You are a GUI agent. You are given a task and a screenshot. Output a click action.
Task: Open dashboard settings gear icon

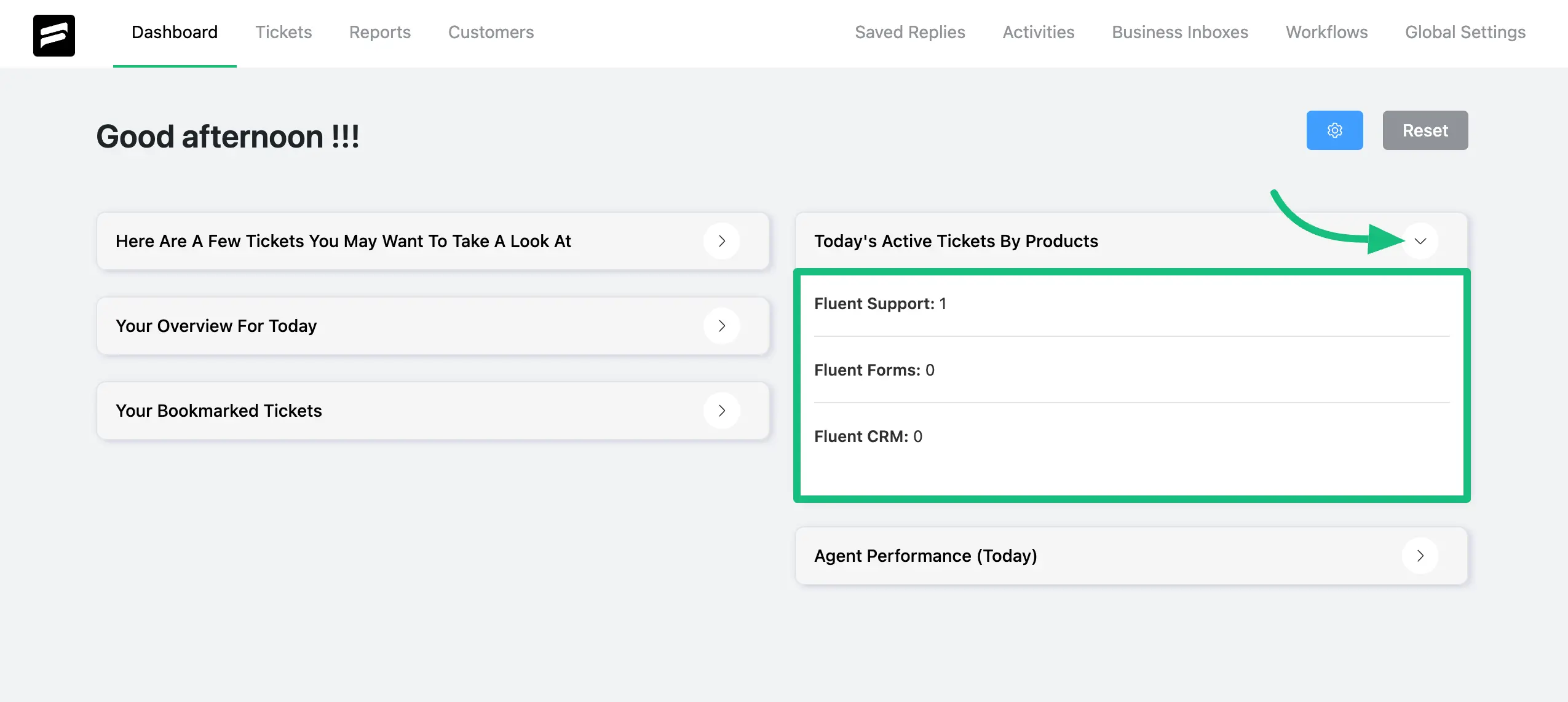pyautogui.click(x=1334, y=130)
